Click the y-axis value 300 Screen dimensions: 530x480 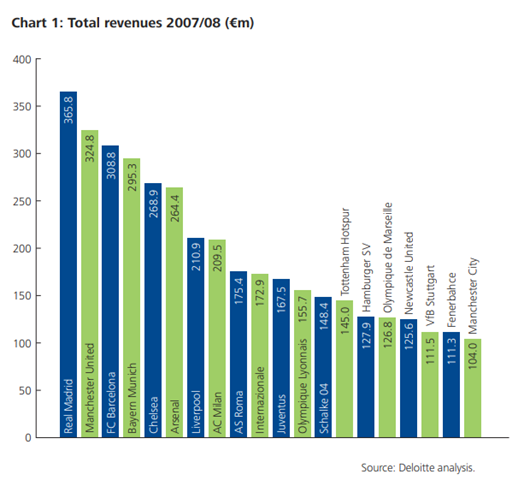point(22,154)
